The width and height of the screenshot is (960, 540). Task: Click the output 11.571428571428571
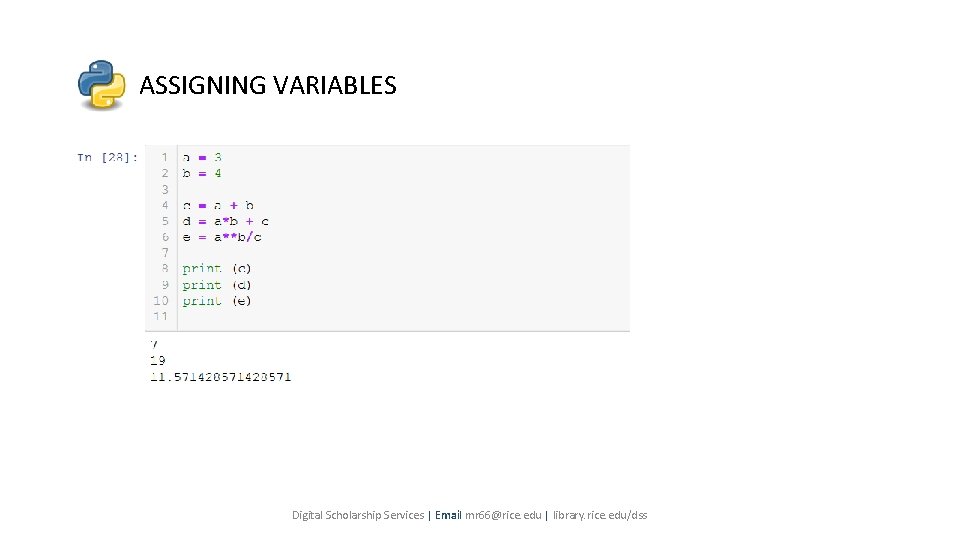(x=220, y=377)
